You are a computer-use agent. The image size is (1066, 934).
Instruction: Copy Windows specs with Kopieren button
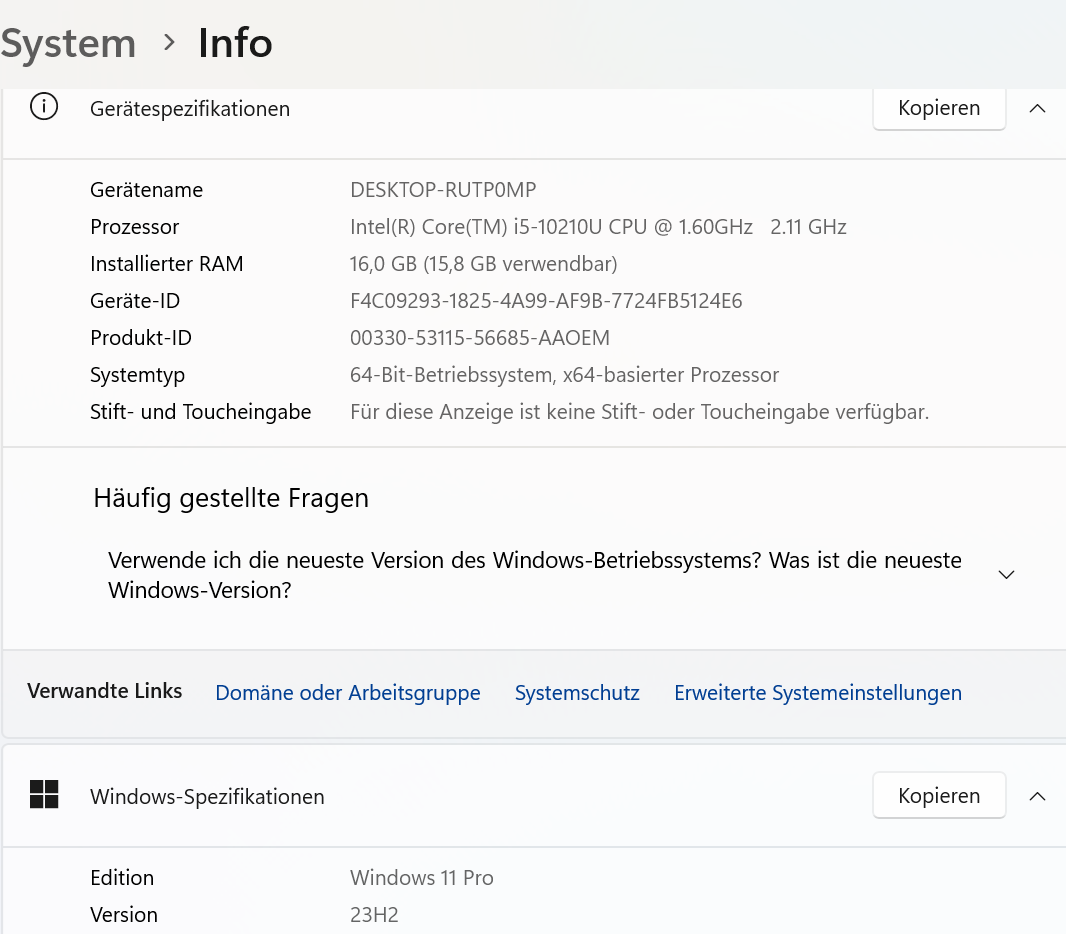[x=939, y=795]
